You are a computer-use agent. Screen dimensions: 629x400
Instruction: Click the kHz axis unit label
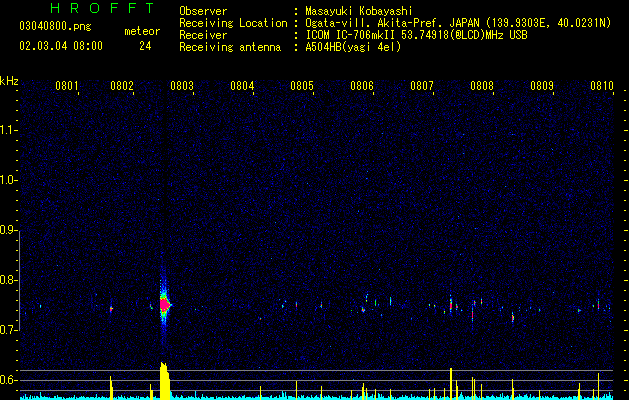click(x=9, y=81)
